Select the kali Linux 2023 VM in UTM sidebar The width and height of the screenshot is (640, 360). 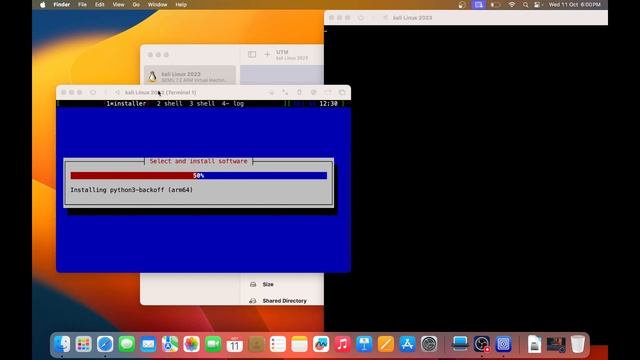point(190,76)
